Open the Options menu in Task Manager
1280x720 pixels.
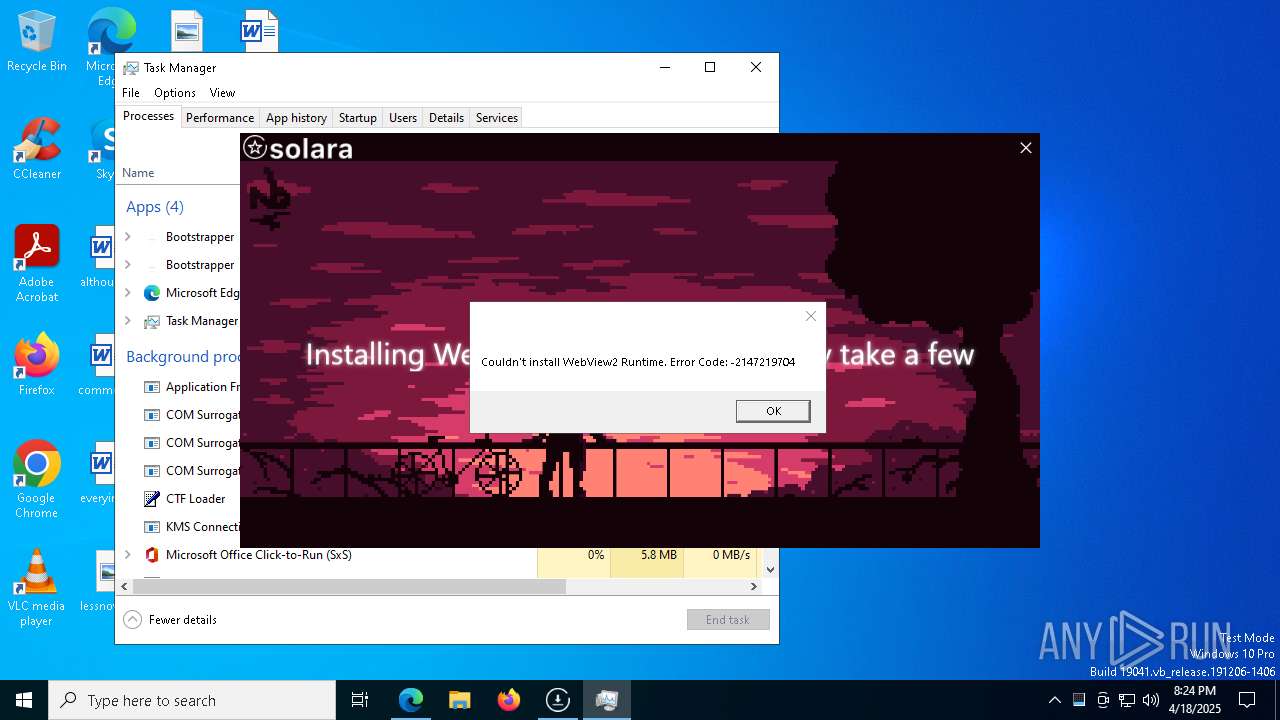pyautogui.click(x=175, y=93)
